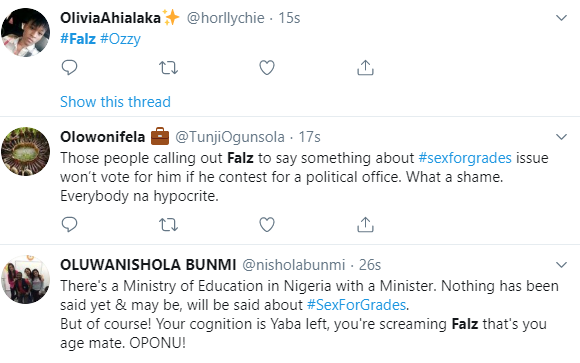Open OLUWANISHOLA BUNMI's group photo avatar
The height and width of the screenshot is (363, 580).
[26, 279]
